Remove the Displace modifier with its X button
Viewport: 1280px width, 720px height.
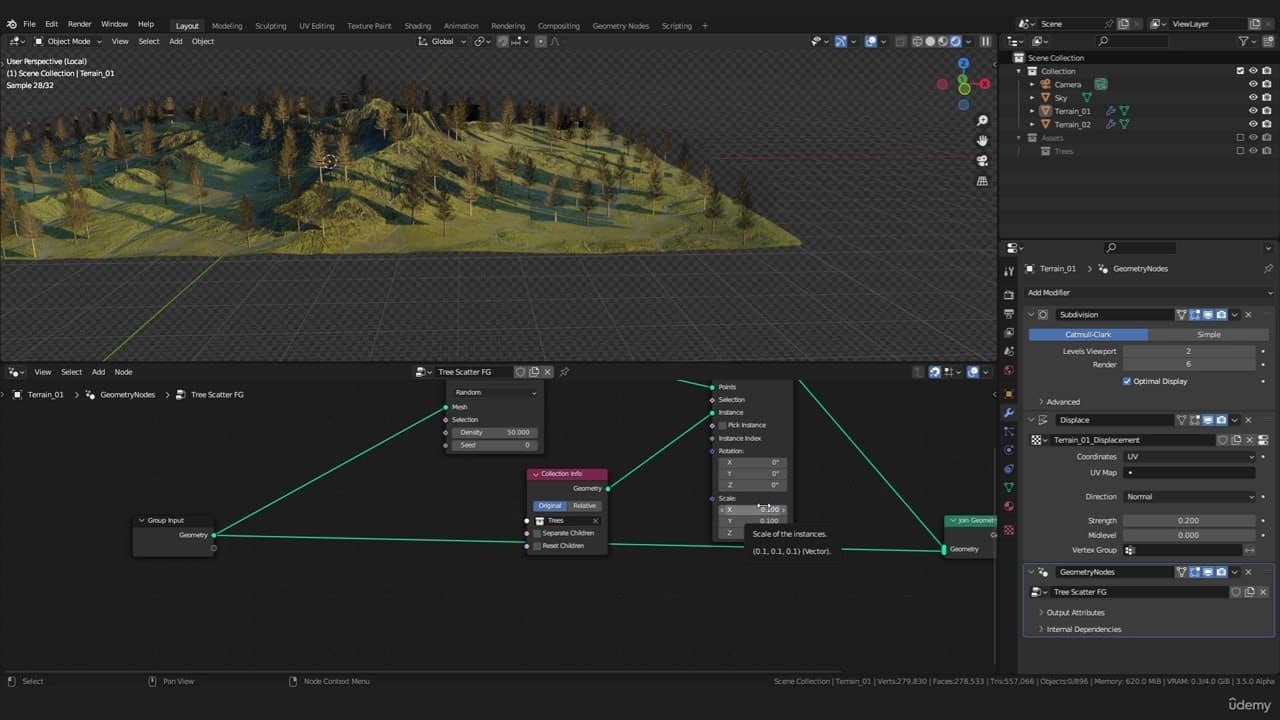(1248, 420)
